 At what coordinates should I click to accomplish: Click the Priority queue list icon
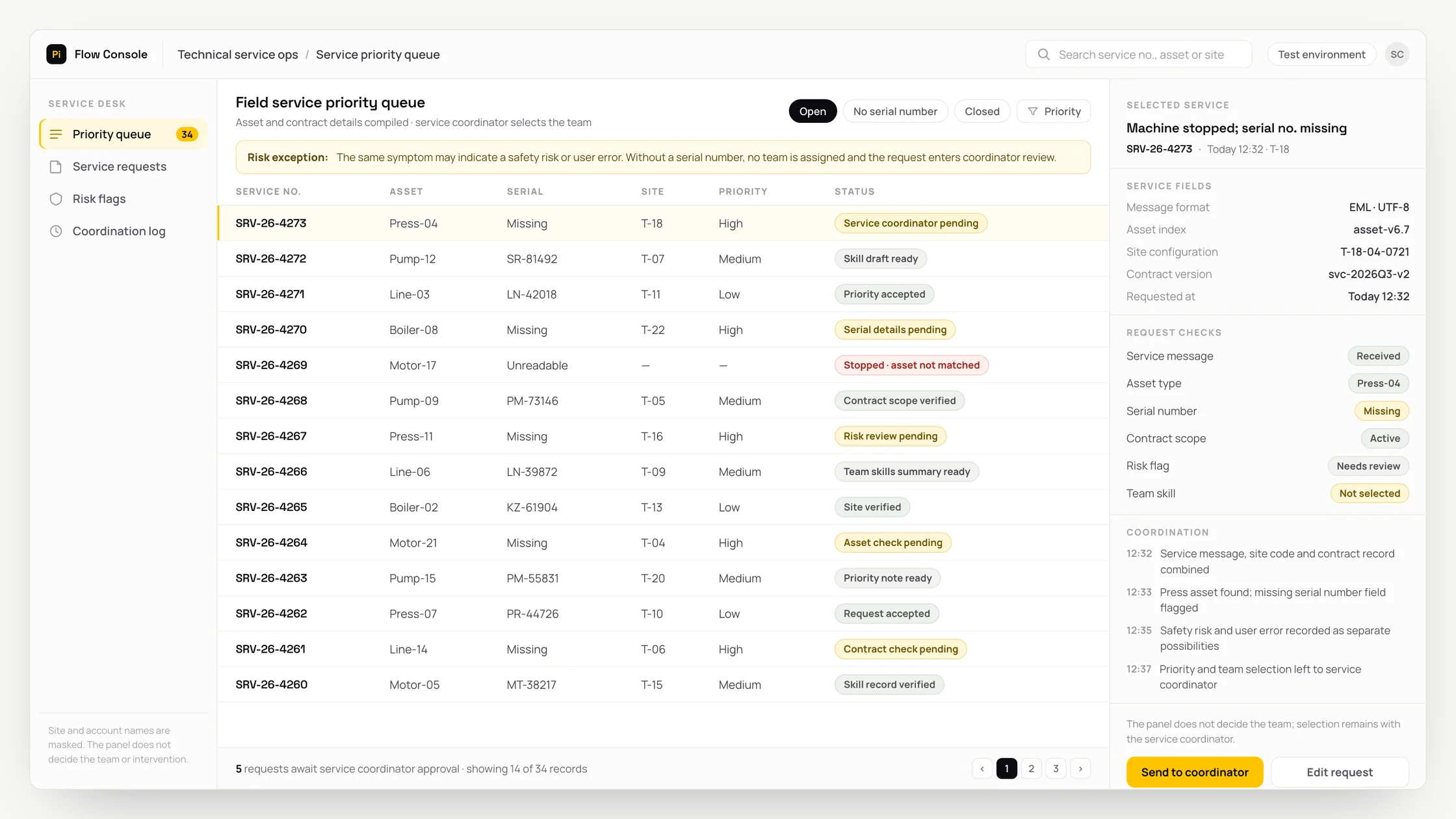coord(56,135)
